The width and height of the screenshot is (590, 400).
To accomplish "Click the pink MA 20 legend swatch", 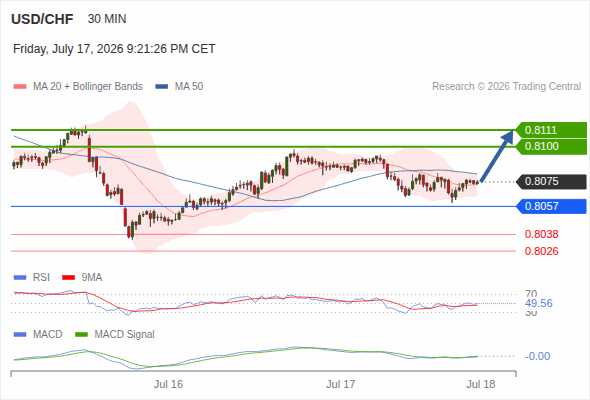I will pos(20,87).
